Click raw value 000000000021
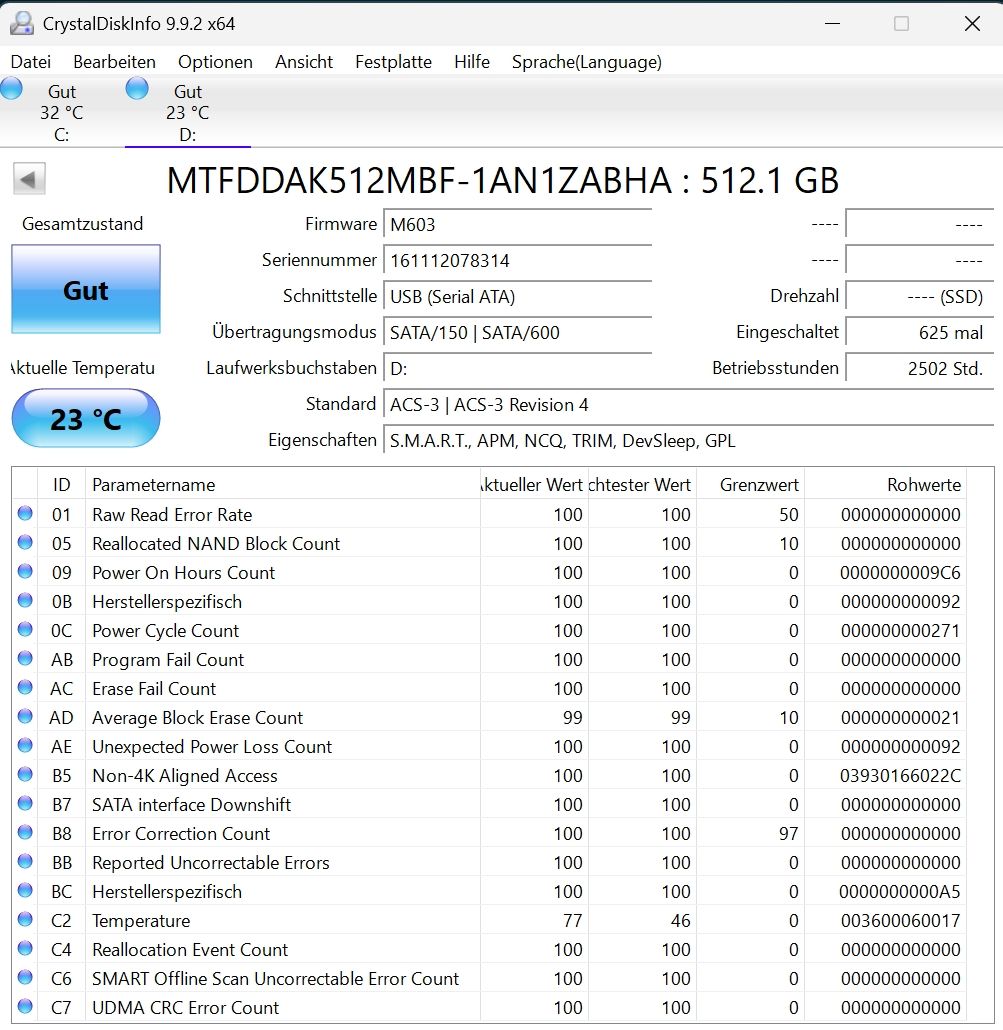This screenshot has height=1030, width=1003. 901,718
